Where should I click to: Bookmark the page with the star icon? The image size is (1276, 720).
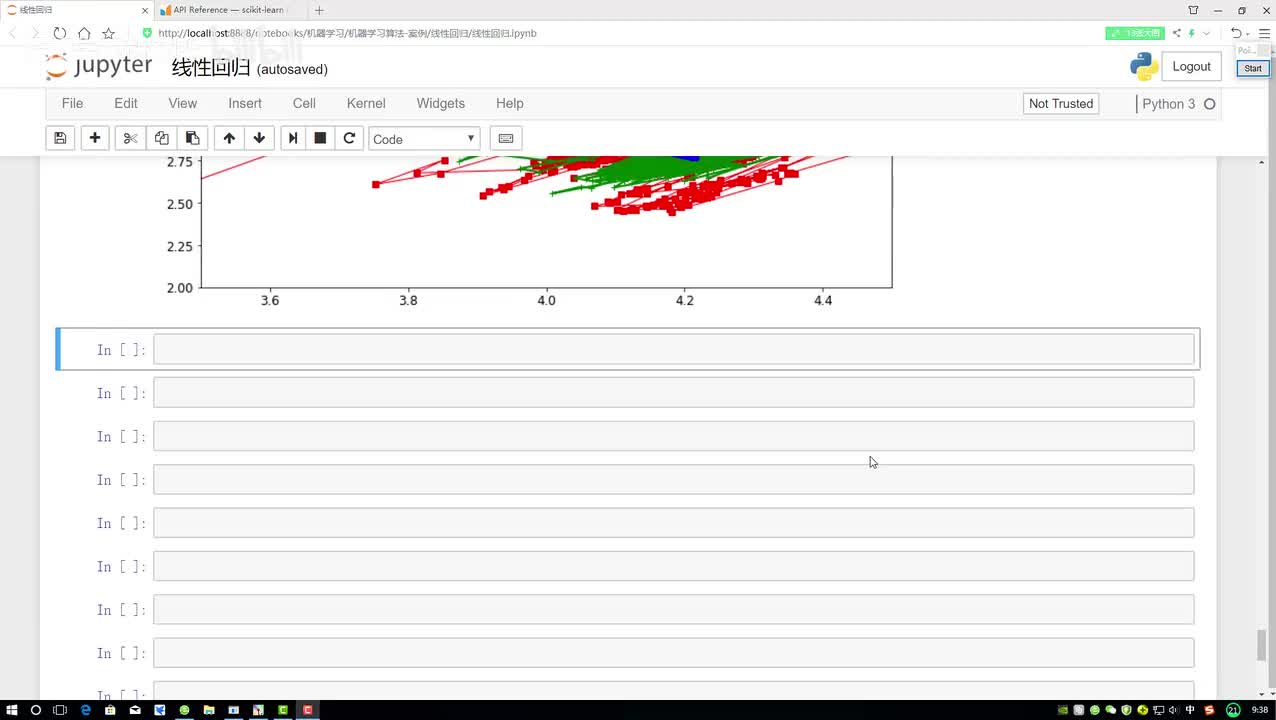(x=108, y=33)
